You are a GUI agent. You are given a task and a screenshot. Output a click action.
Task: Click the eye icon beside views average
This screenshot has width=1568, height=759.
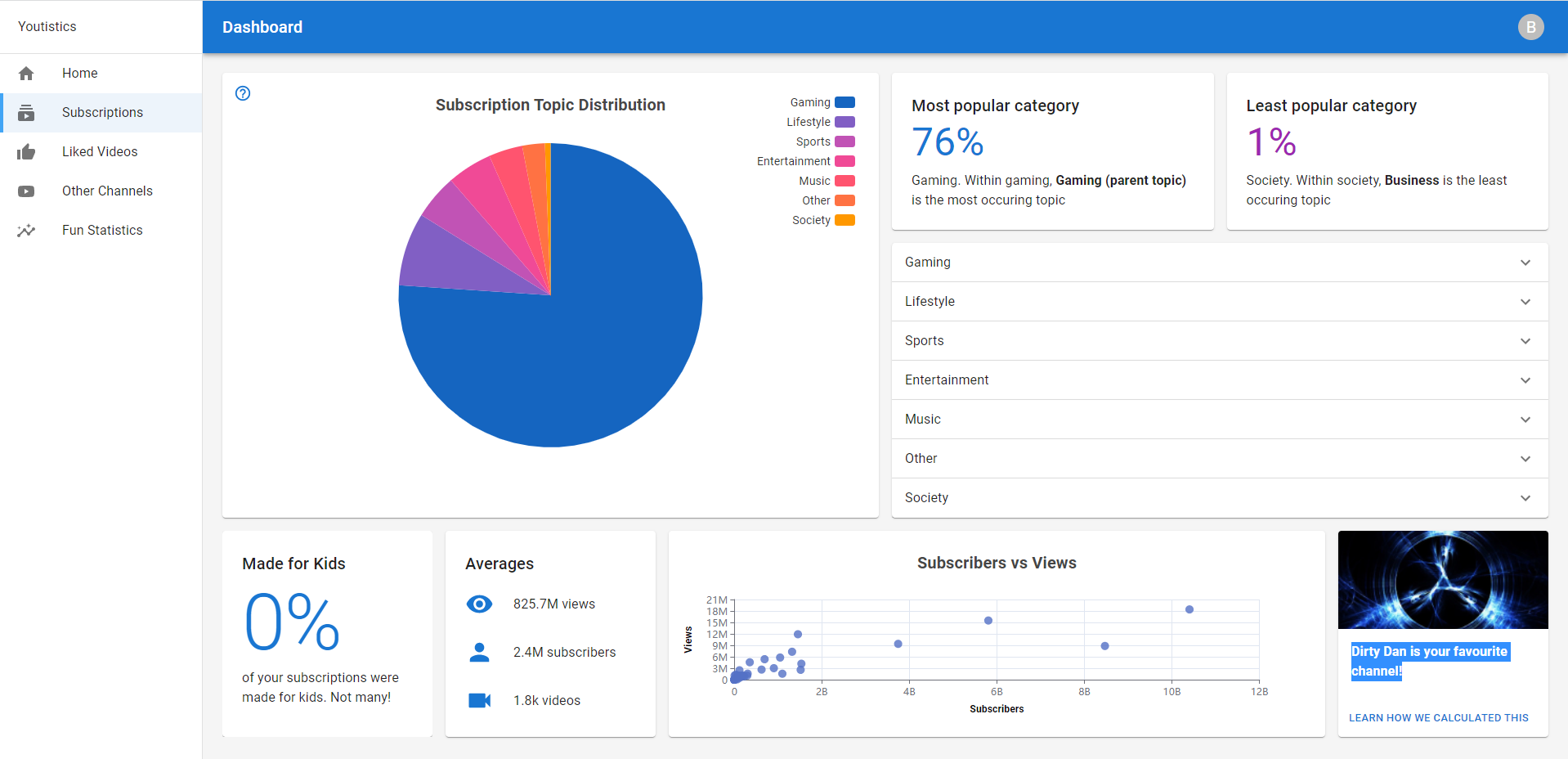pos(479,604)
